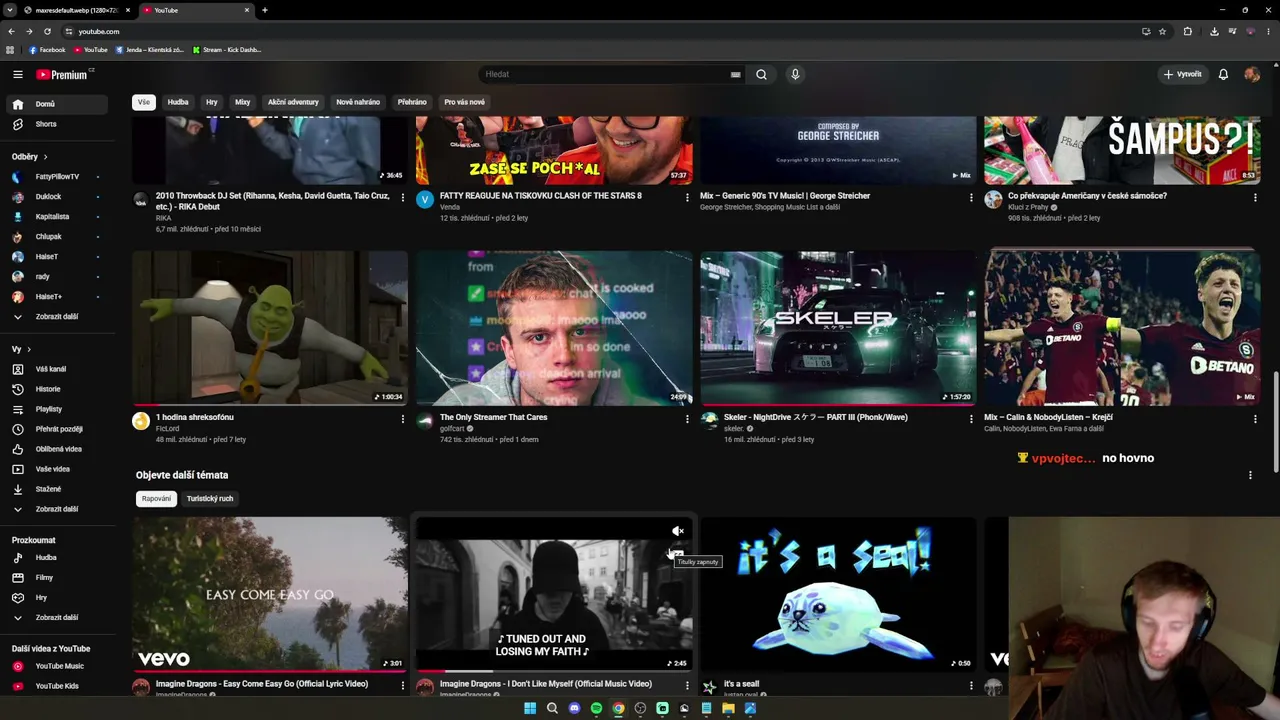This screenshot has height=720, width=1280.
Task: Select the Mixy filter chip
Action: (242, 102)
